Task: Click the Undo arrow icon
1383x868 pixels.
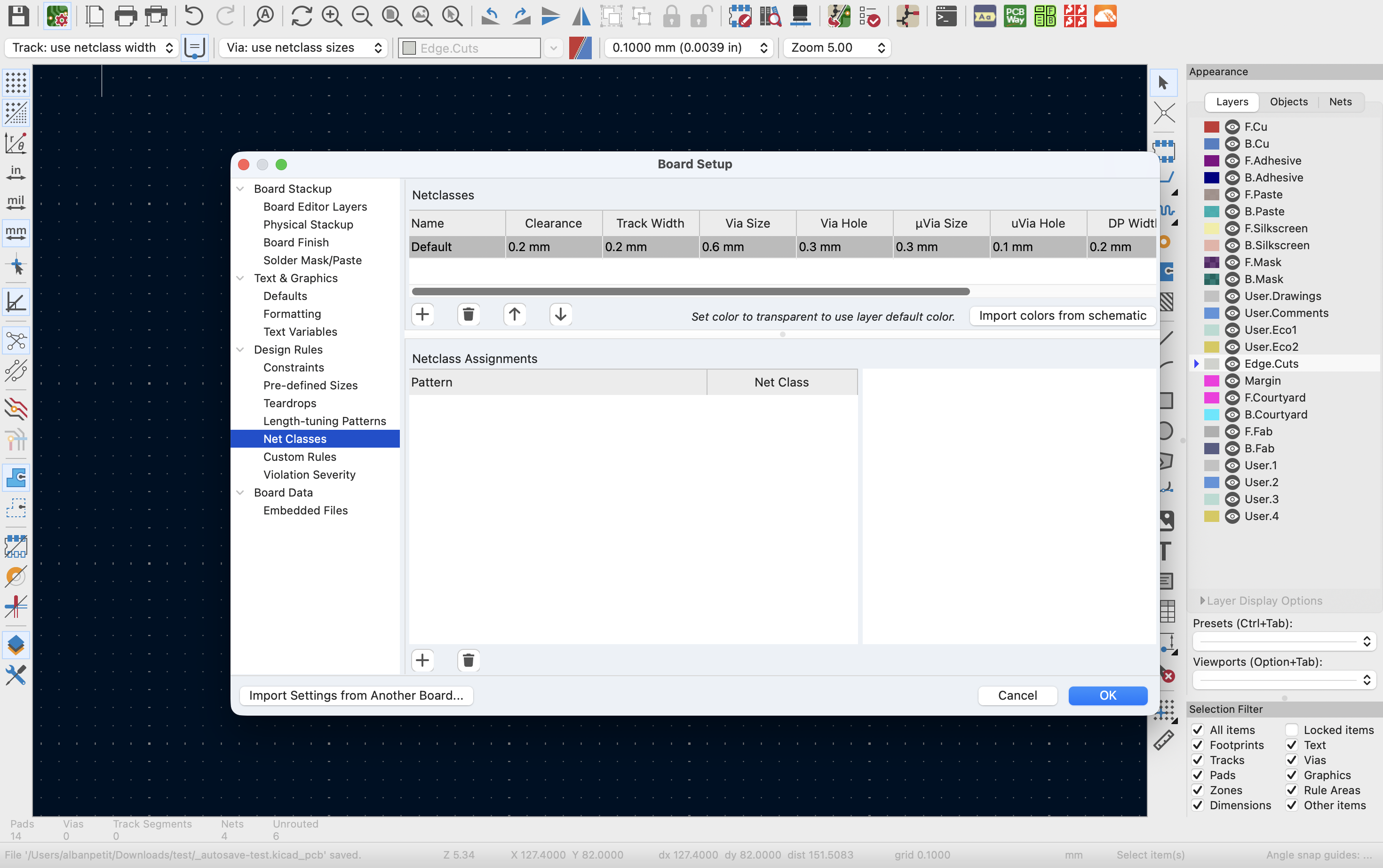Action: click(193, 16)
